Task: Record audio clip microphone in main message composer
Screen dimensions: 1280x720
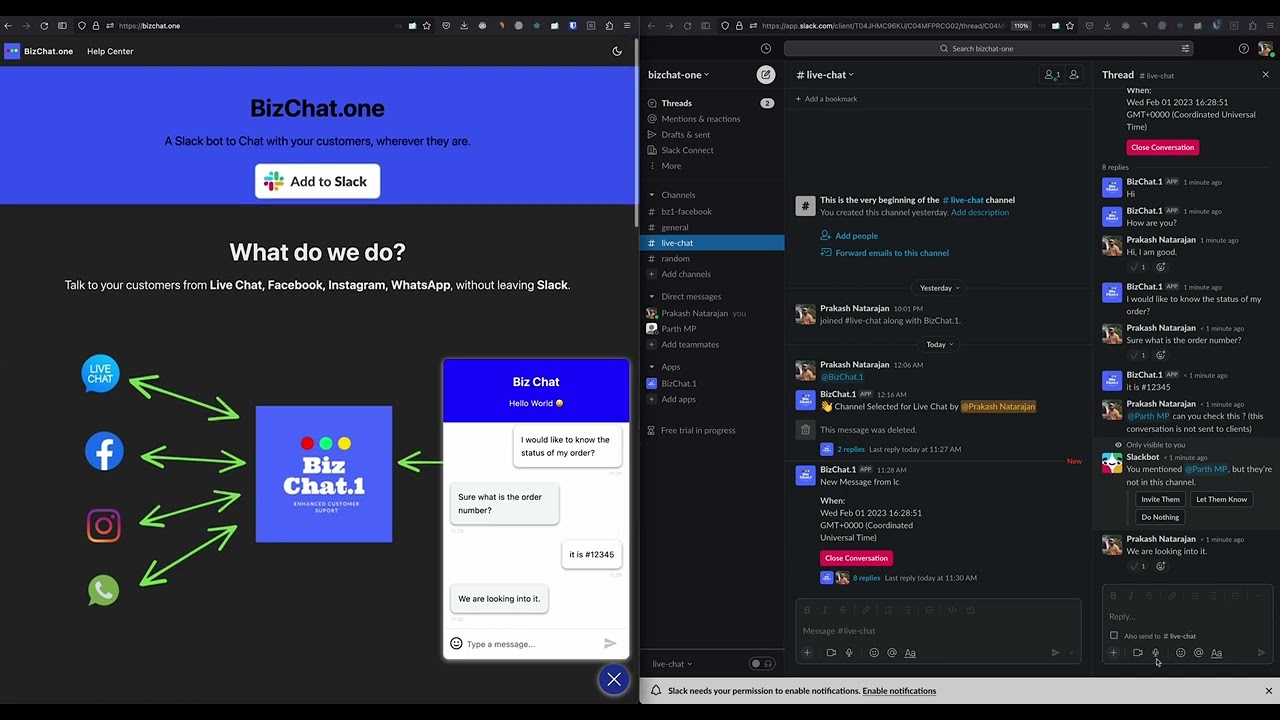Action: click(849, 653)
